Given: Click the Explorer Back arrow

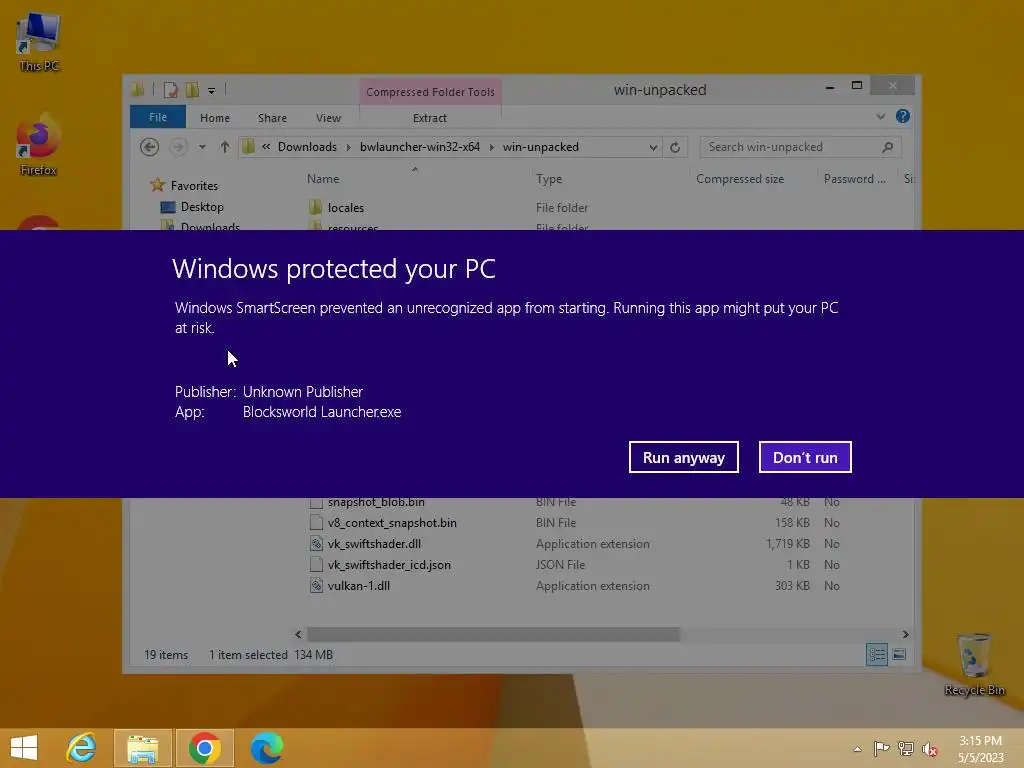Looking at the screenshot, I should pos(150,147).
